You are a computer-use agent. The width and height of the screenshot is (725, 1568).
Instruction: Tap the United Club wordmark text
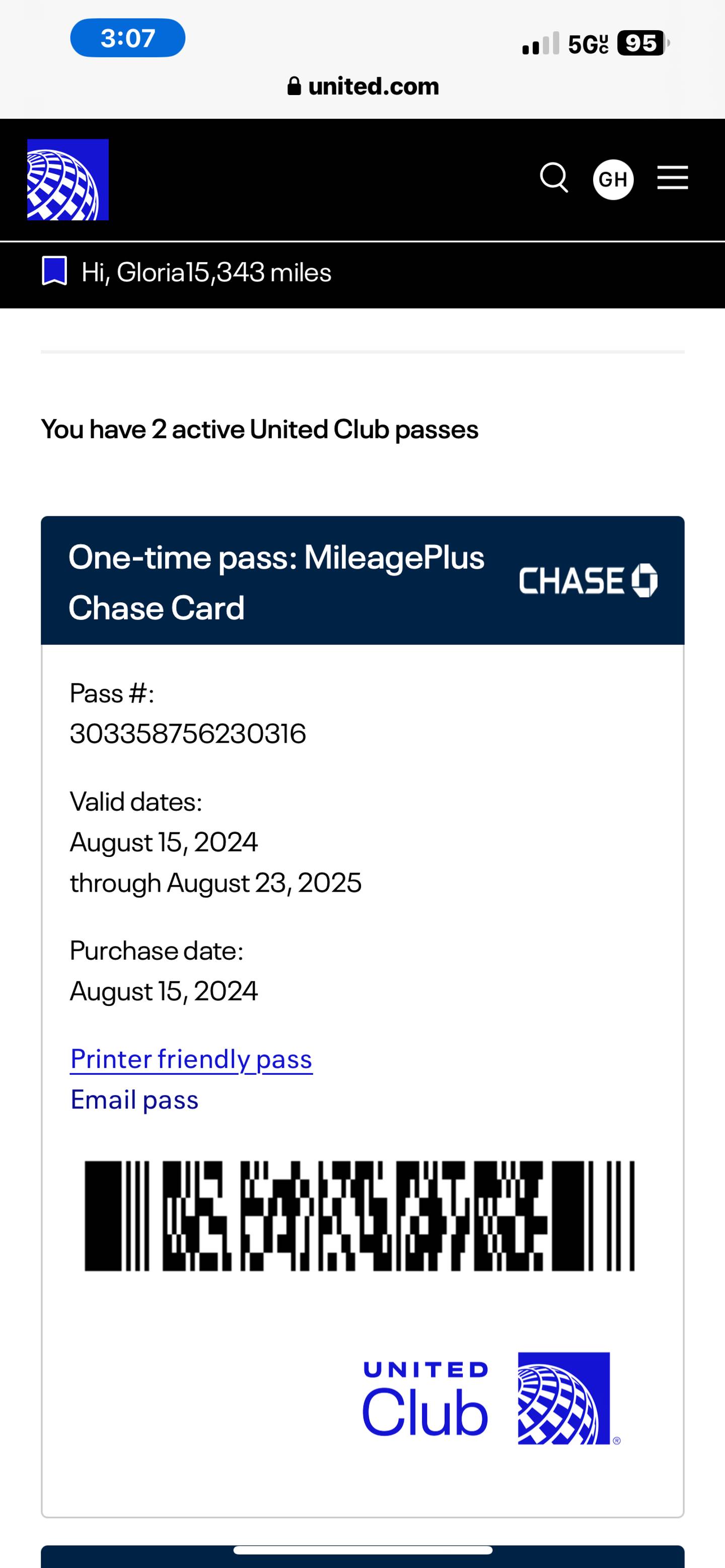coord(425,1399)
